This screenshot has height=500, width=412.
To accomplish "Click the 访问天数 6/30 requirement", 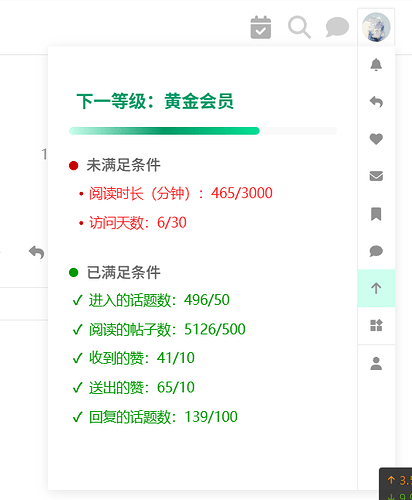I will (x=138, y=223).
